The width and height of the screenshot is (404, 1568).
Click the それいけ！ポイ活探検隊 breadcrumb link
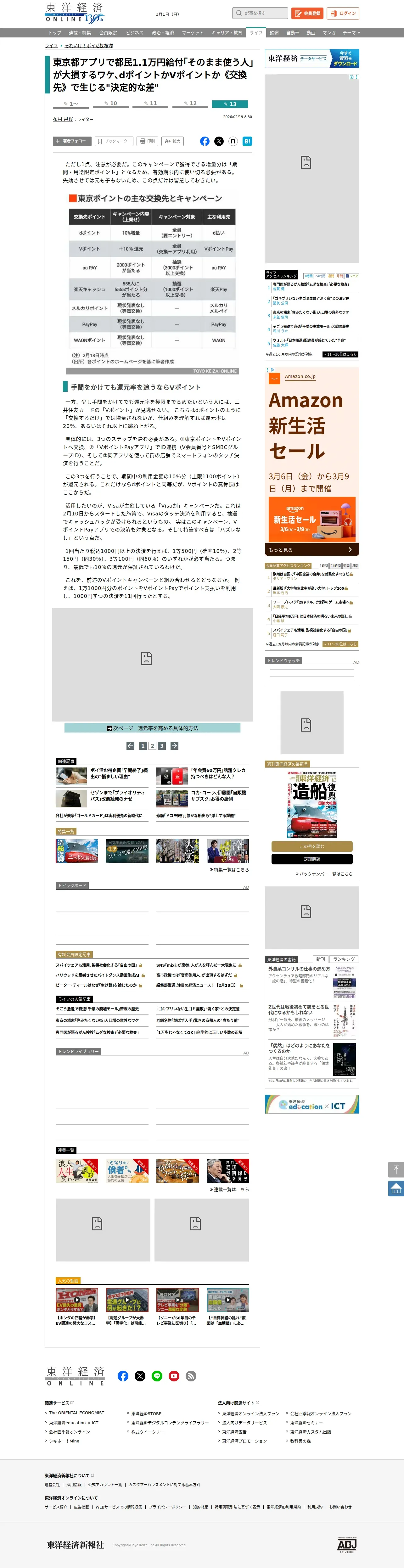tap(89, 46)
